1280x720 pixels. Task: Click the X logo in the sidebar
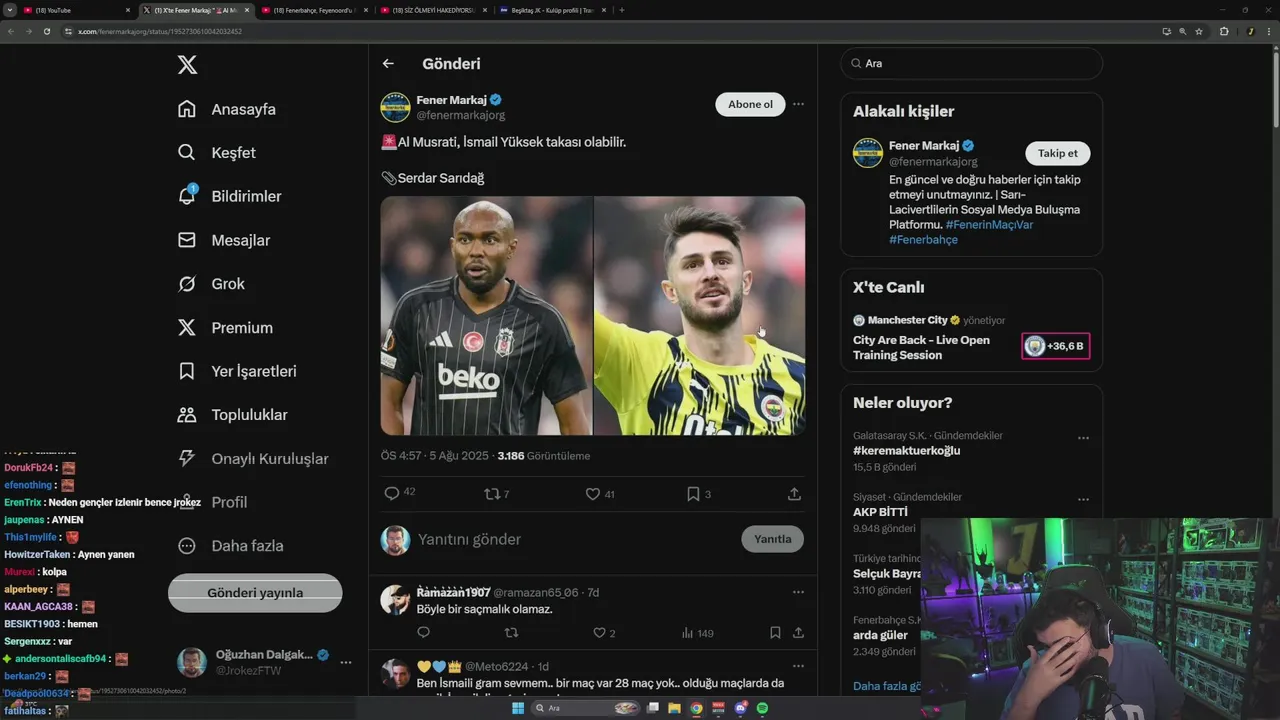click(x=187, y=65)
